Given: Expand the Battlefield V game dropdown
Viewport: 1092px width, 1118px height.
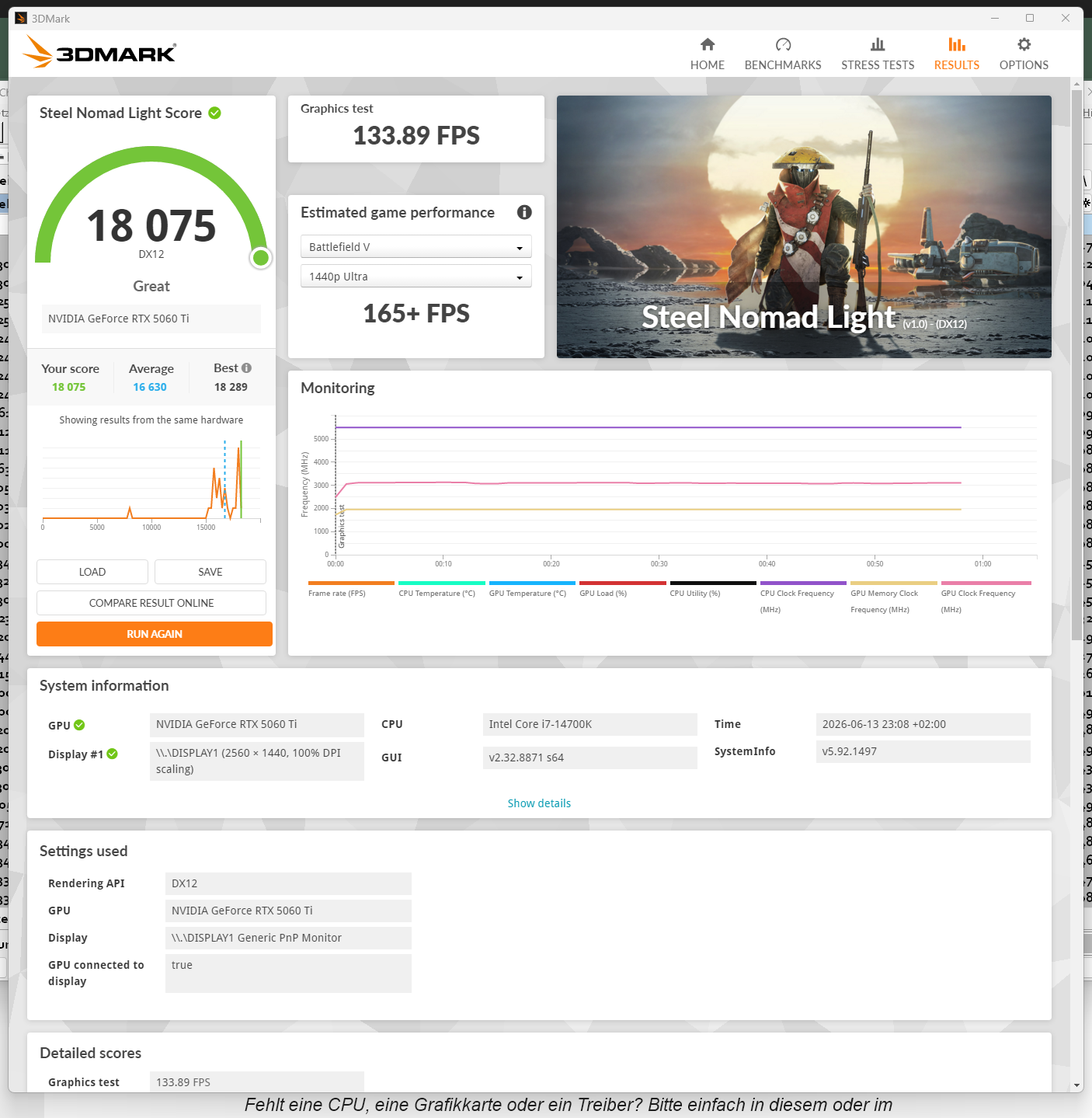Looking at the screenshot, I should [x=416, y=247].
